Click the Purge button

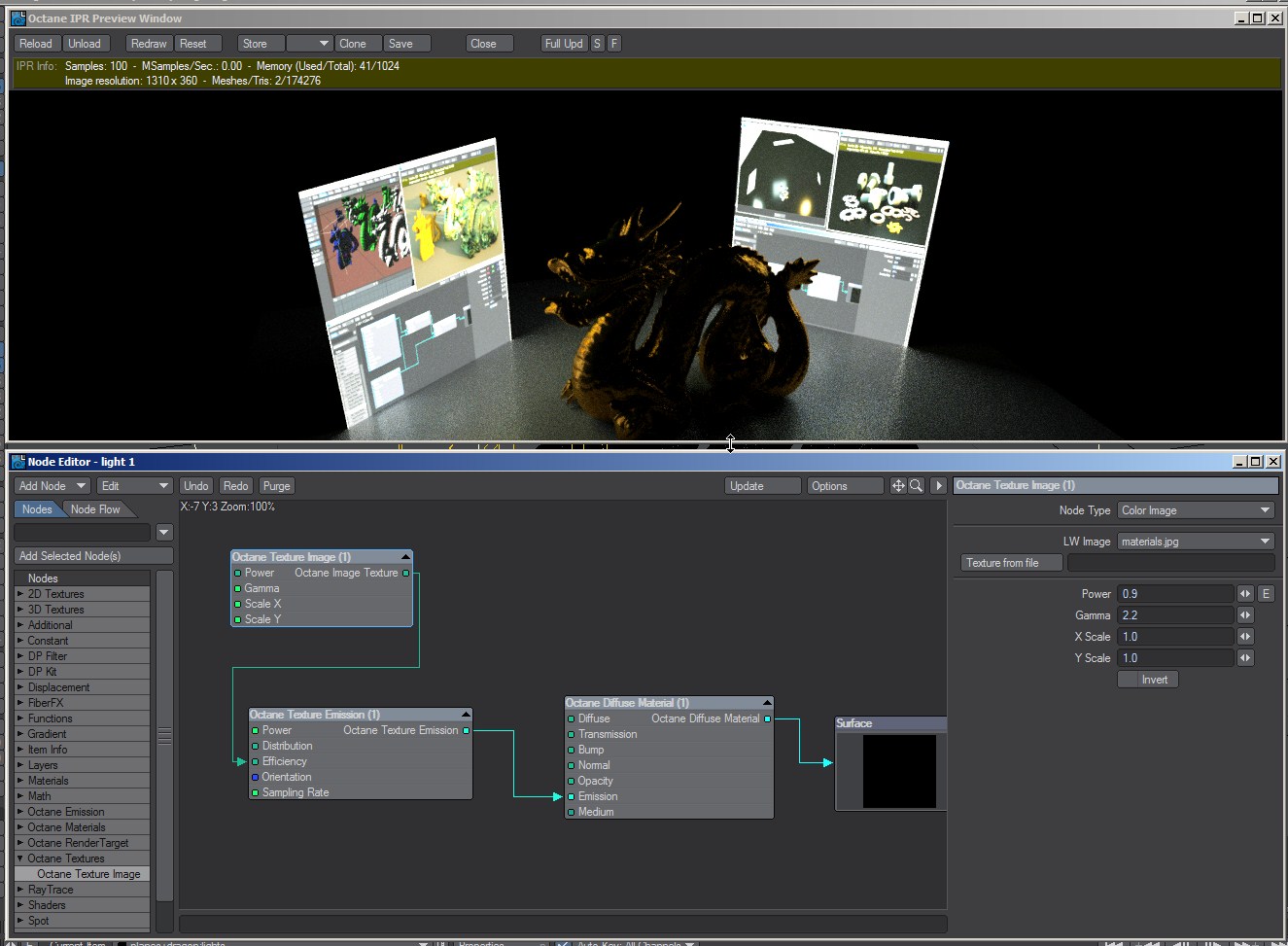pos(276,486)
